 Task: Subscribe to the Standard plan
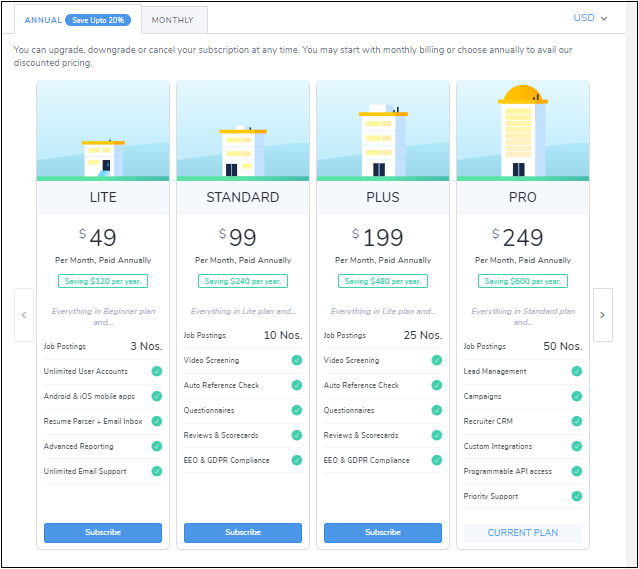(x=242, y=532)
